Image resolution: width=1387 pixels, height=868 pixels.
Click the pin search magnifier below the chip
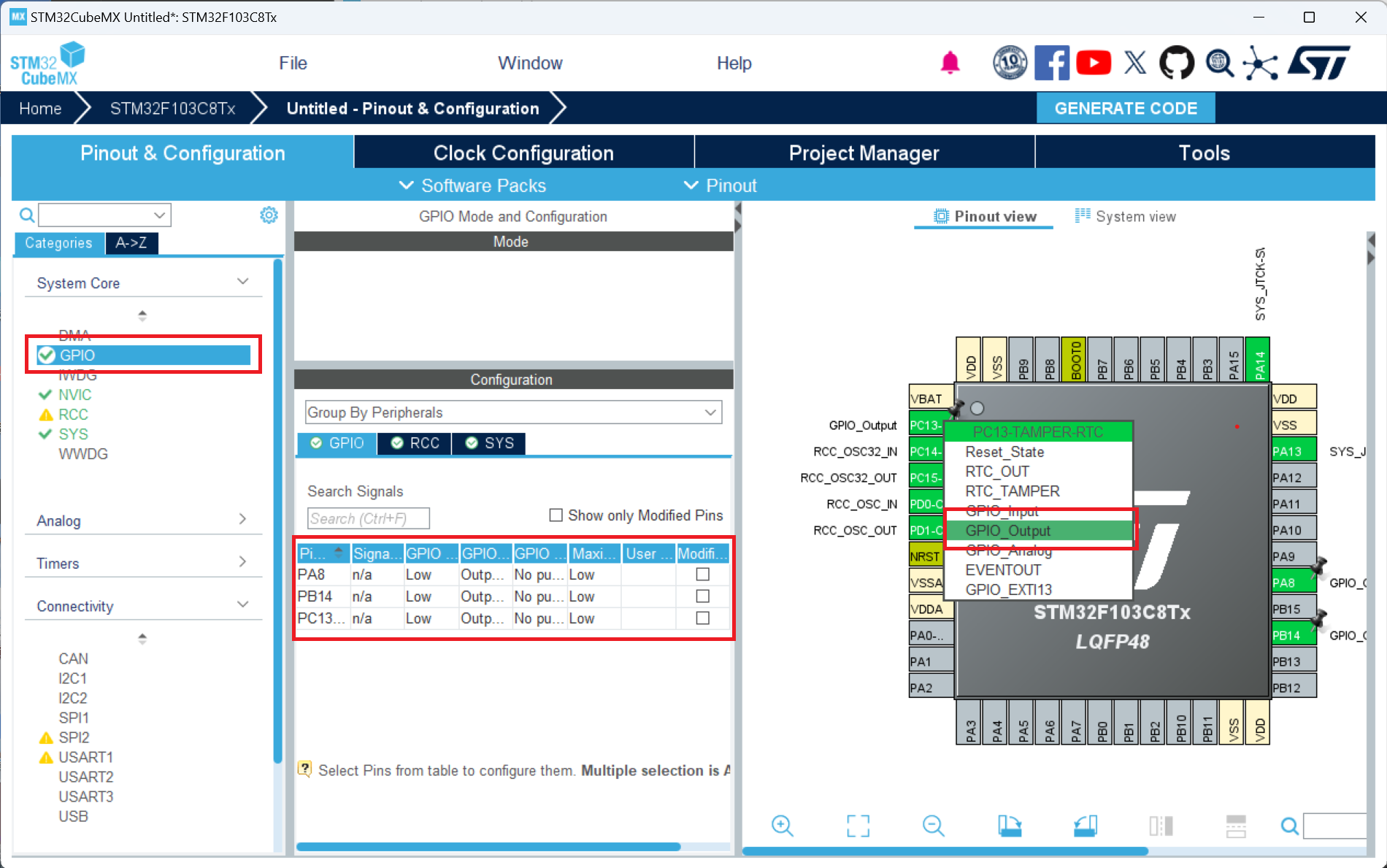click(1290, 826)
